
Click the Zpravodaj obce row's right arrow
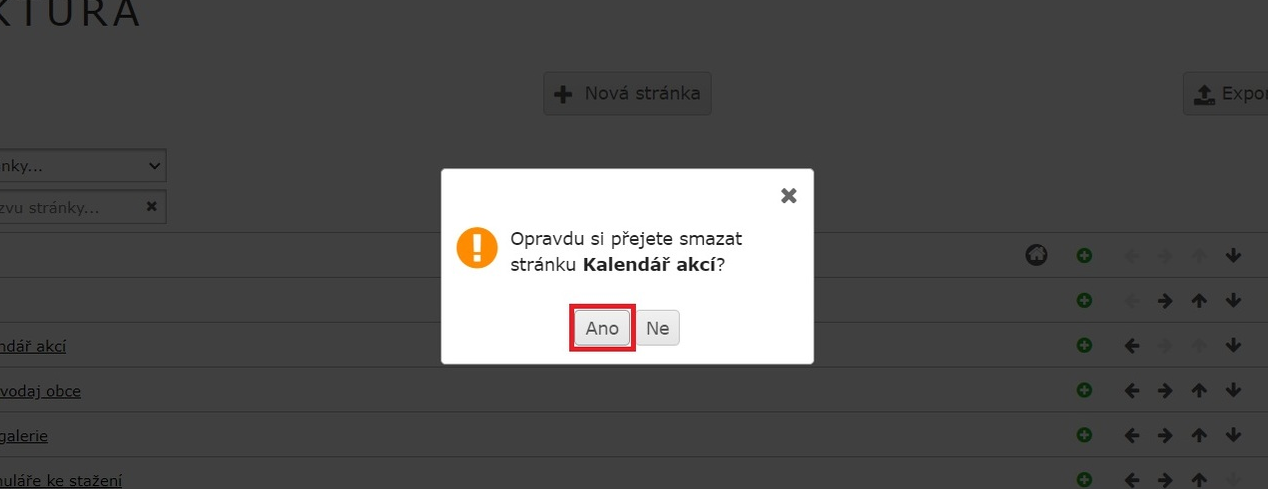point(1165,390)
